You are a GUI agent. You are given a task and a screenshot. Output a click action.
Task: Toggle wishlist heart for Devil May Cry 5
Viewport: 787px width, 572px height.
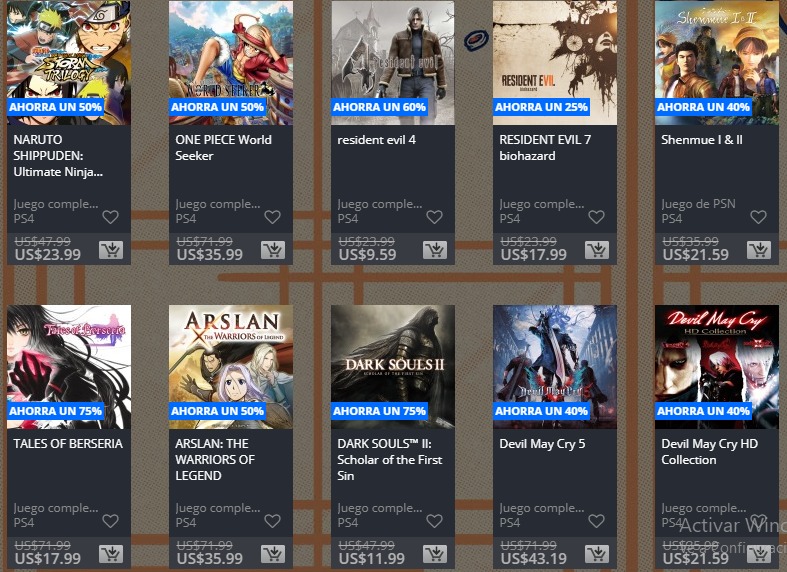point(596,521)
